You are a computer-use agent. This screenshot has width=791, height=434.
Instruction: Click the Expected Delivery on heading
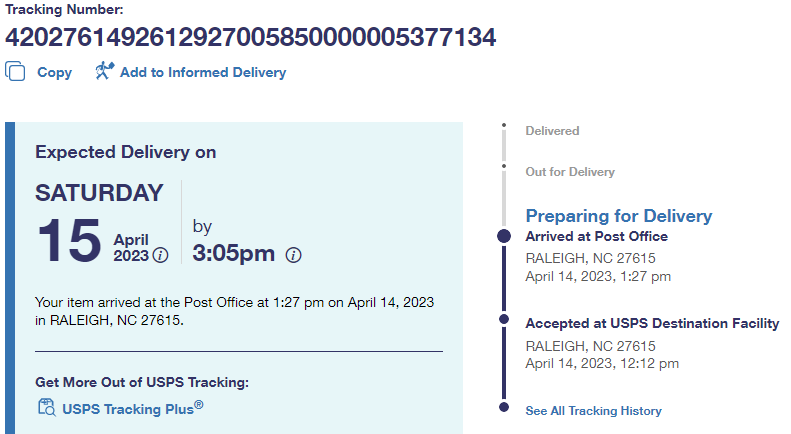point(126,152)
